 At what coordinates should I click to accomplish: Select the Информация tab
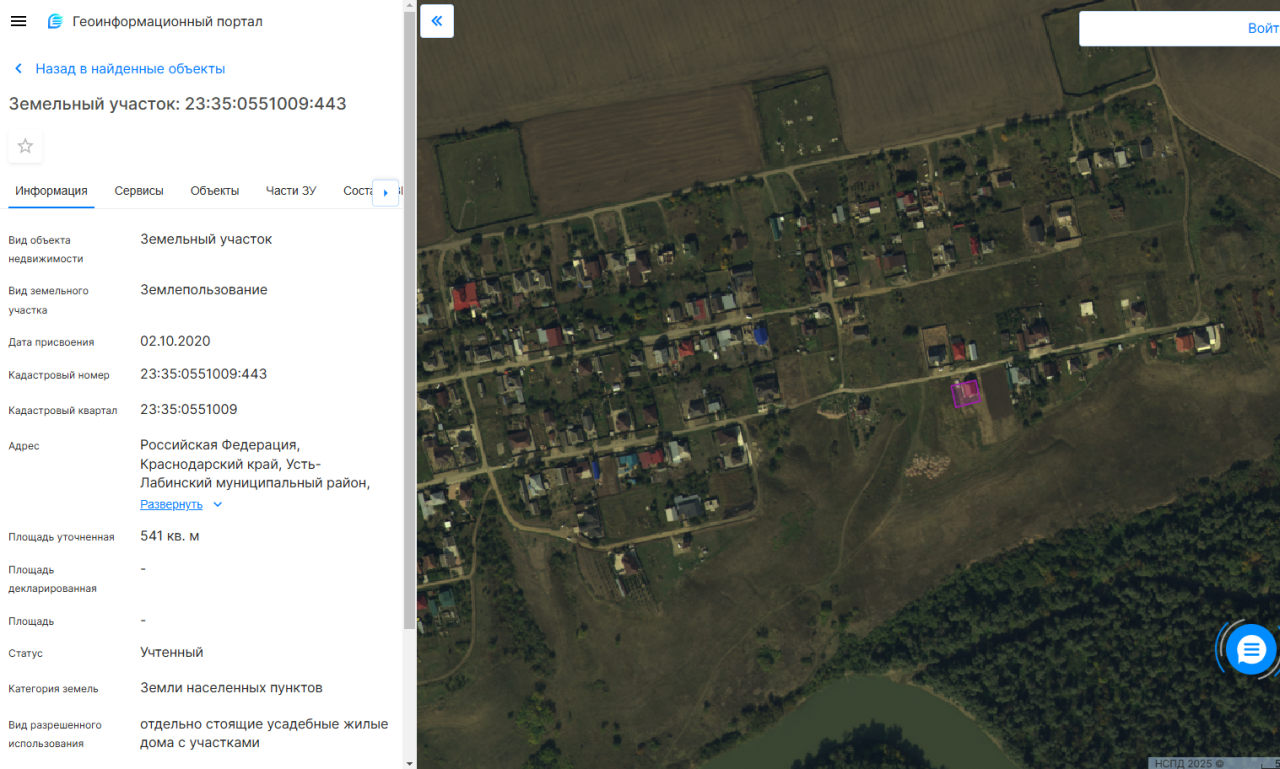(51, 191)
